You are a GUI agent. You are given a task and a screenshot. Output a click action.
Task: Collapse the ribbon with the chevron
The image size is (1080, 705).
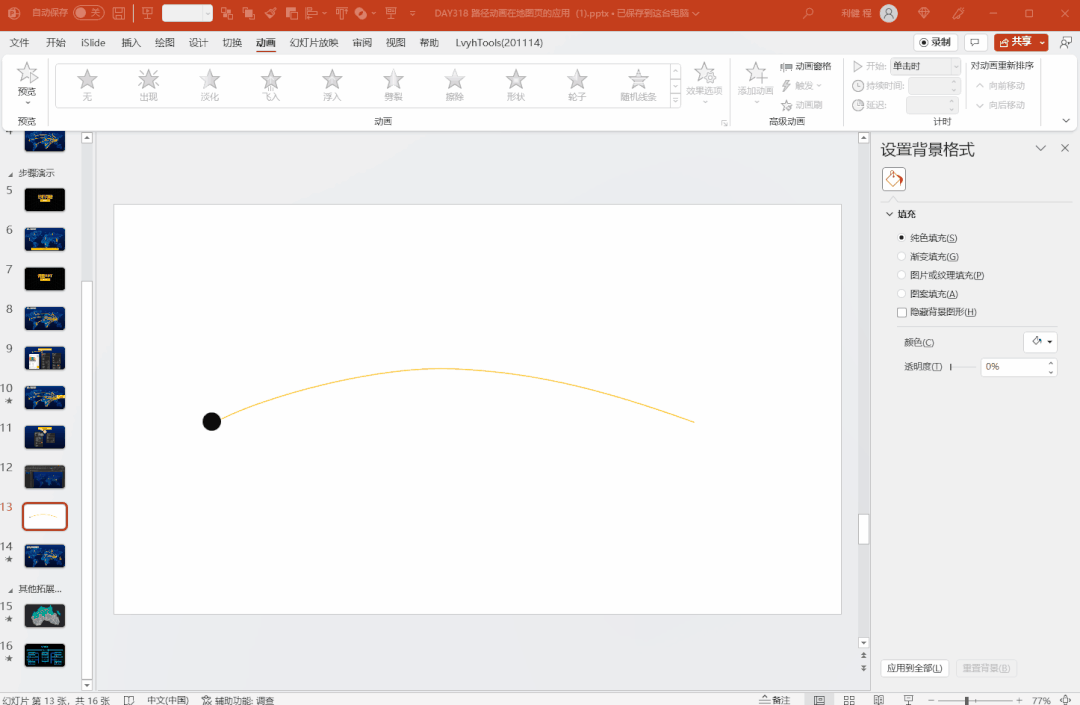(x=1066, y=120)
